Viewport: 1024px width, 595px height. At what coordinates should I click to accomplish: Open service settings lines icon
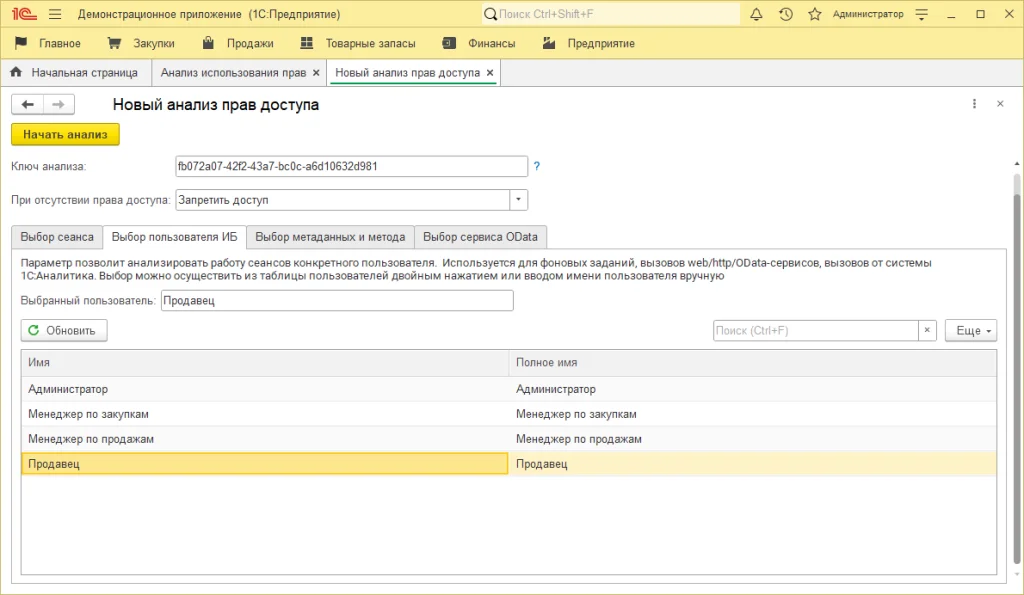tap(921, 14)
